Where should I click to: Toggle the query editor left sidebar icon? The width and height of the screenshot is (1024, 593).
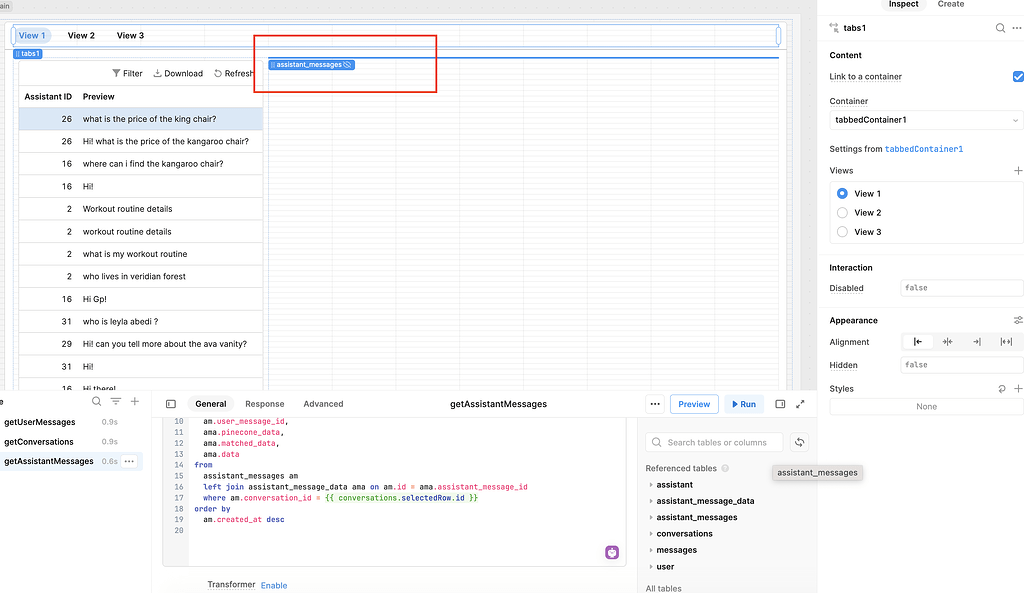point(171,404)
